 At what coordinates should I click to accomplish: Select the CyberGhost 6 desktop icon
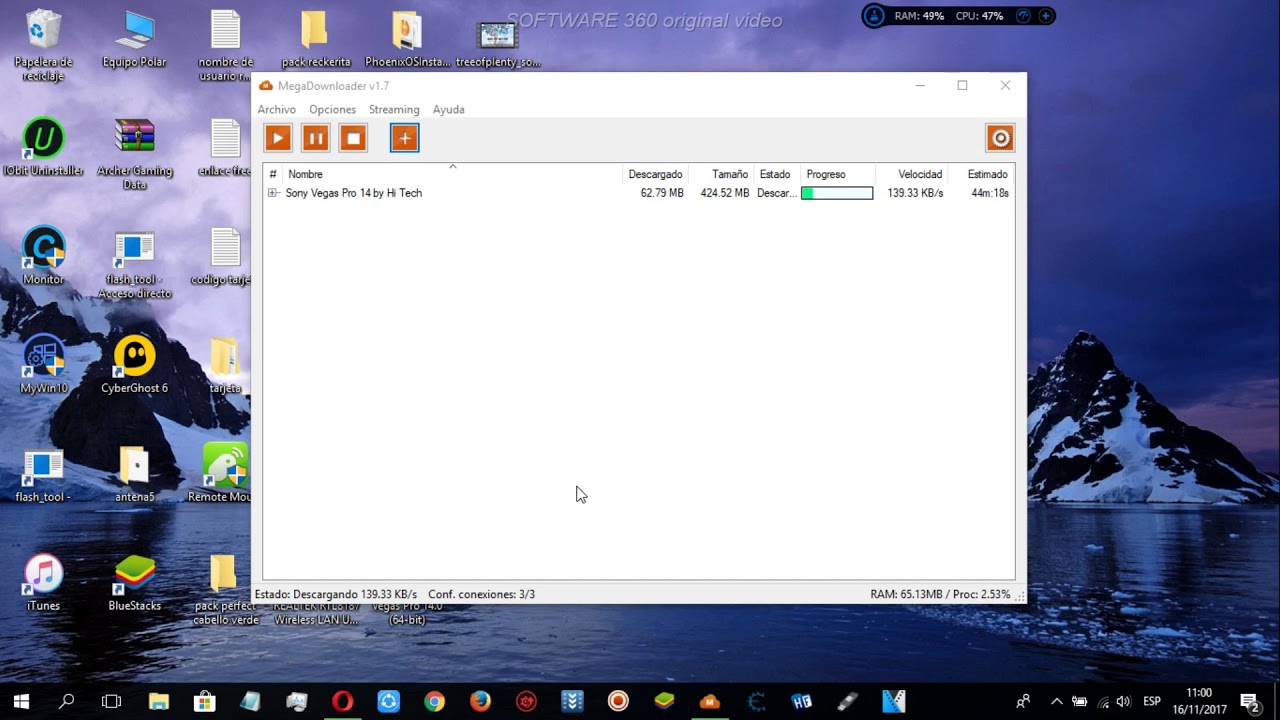click(x=134, y=365)
